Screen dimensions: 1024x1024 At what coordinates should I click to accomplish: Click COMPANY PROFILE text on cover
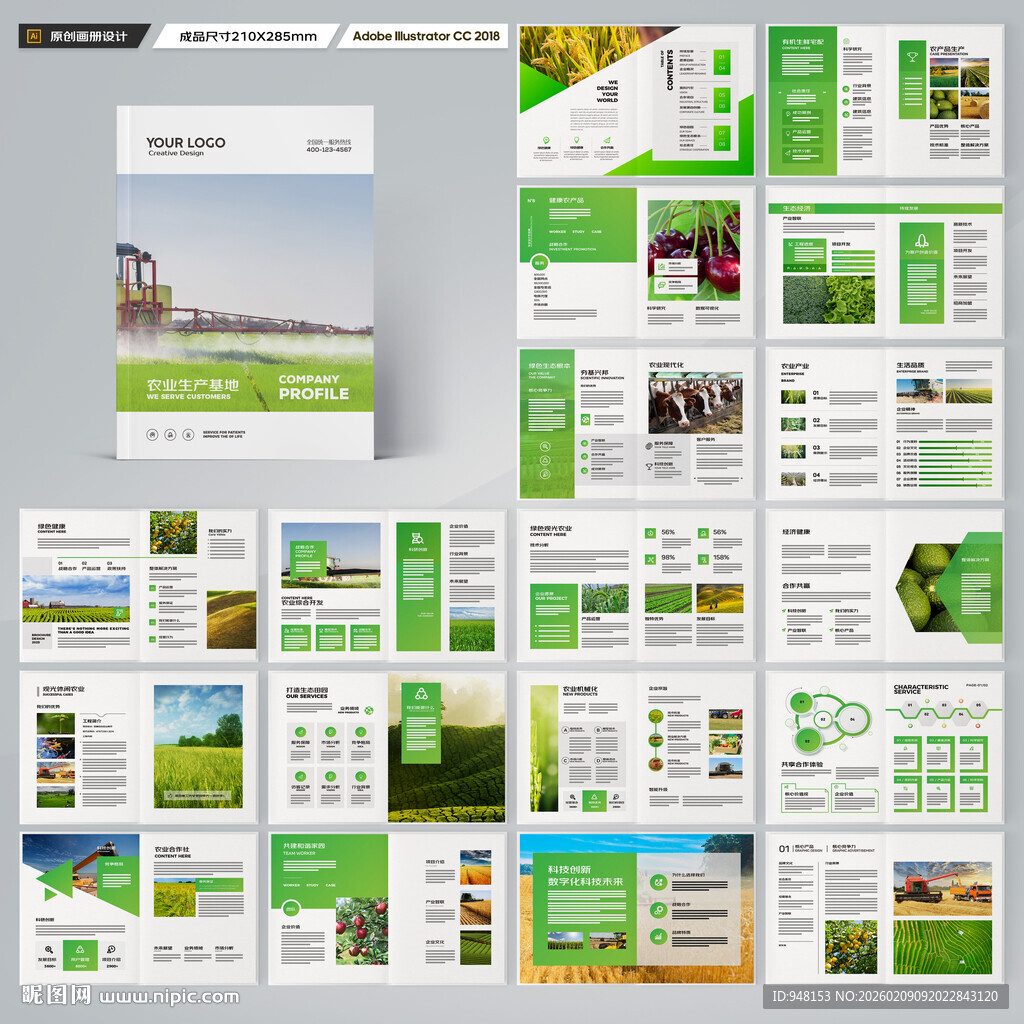[313, 387]
